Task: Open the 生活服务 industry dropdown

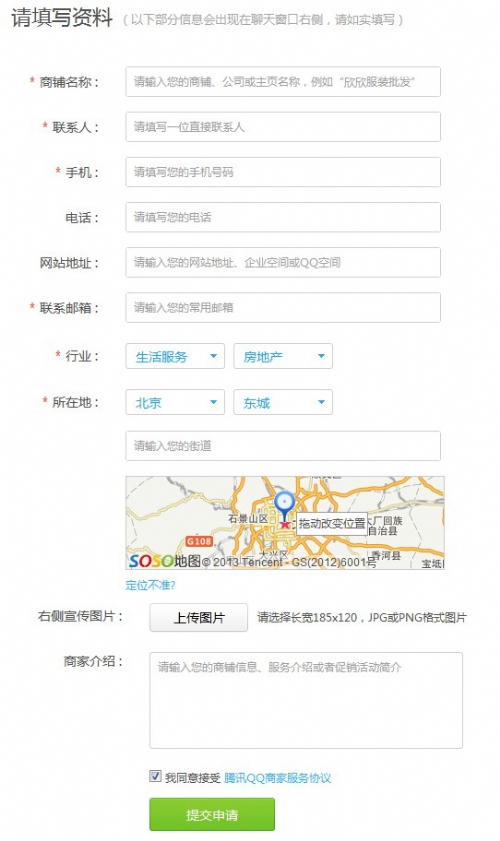Action: (175, 356)
